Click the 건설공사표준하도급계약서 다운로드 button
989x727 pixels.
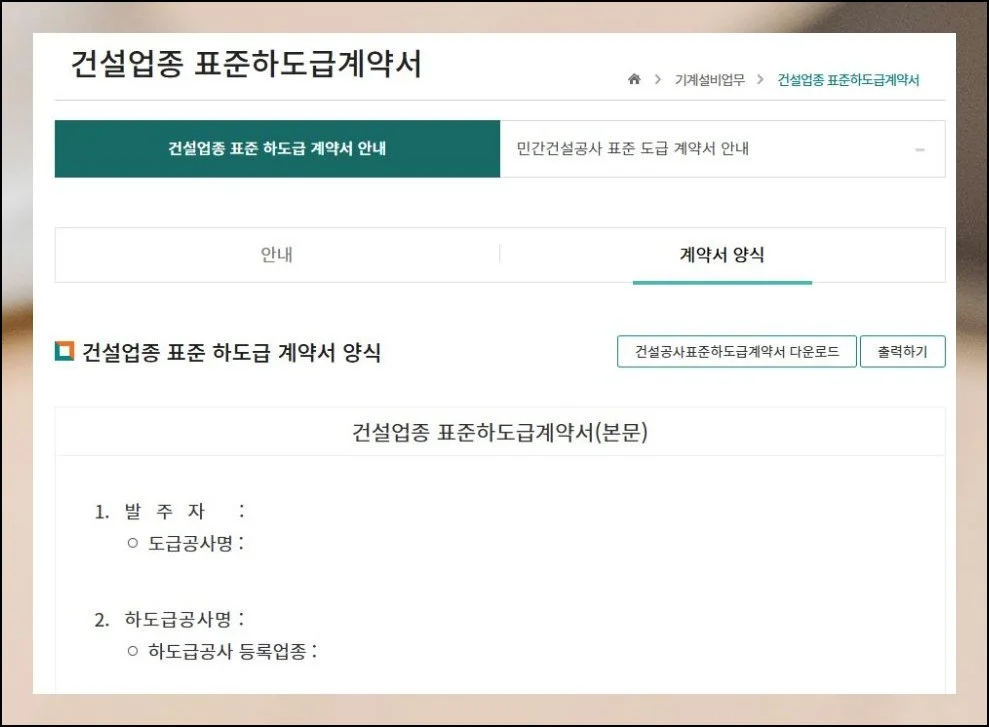coord(736,351)
